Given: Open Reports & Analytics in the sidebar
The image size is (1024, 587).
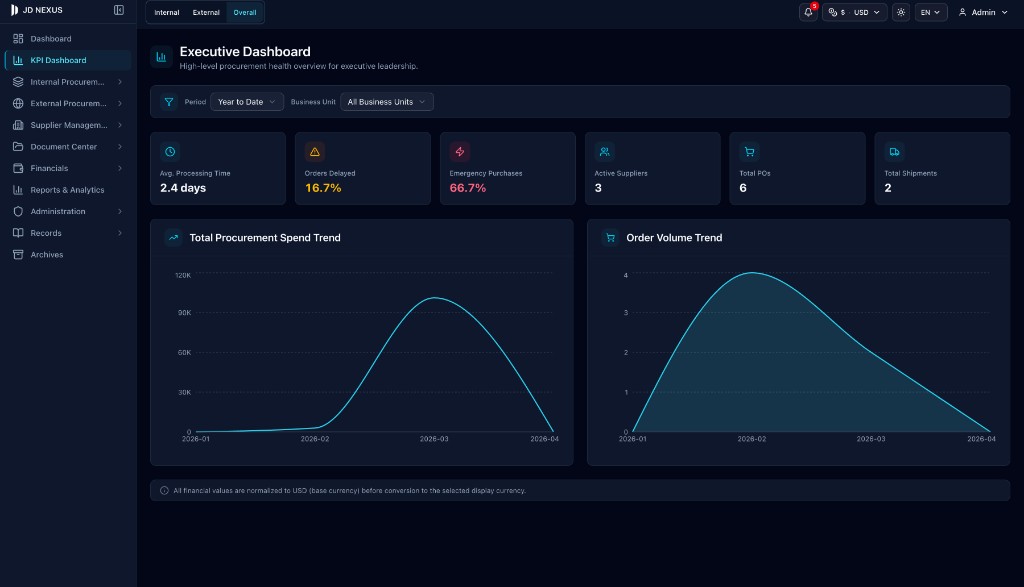Looking at the screenshot, I should [67, 190].
